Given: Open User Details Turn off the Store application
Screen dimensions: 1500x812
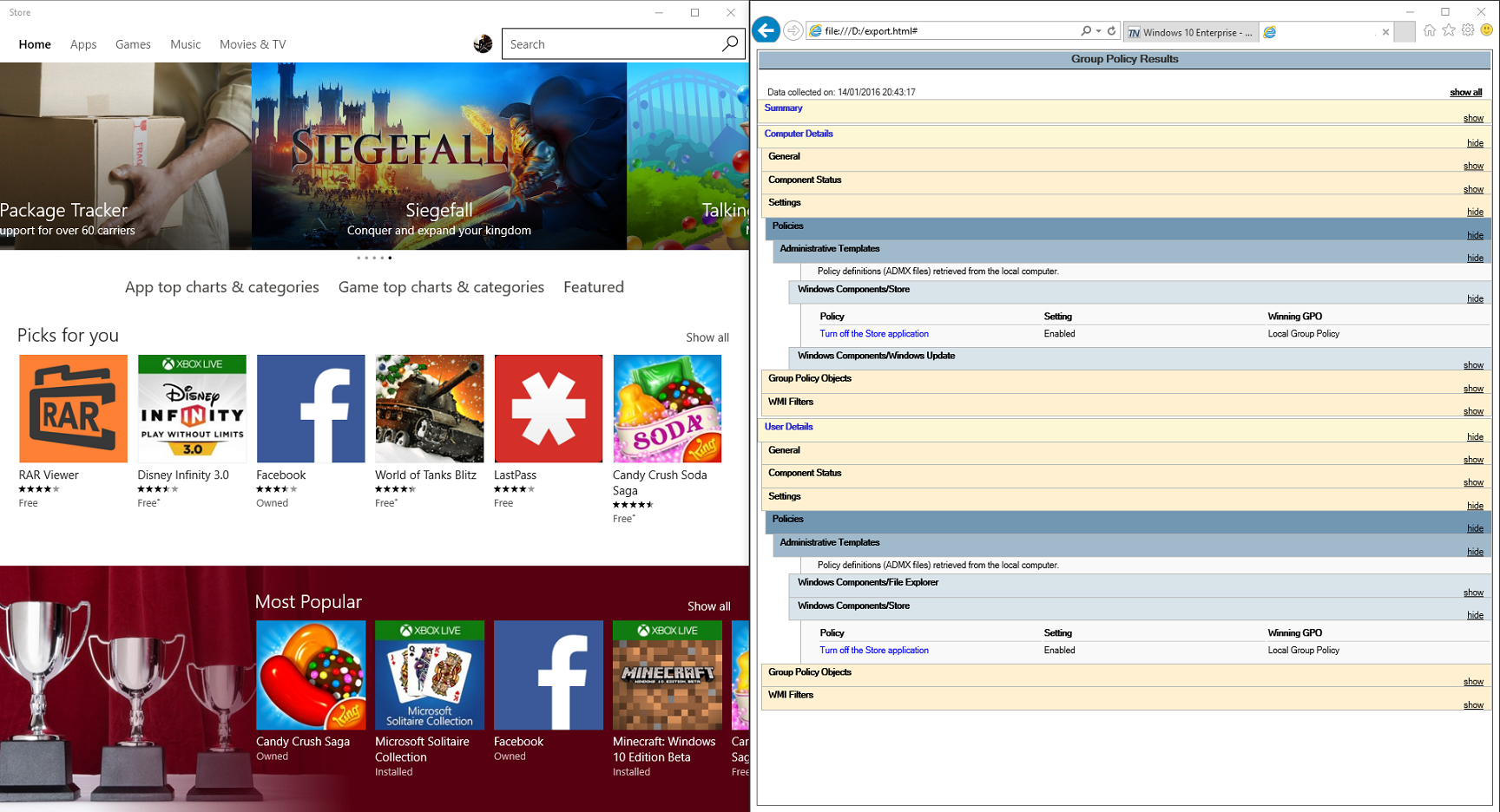Looking at the screenshot, I should point(874,651).
